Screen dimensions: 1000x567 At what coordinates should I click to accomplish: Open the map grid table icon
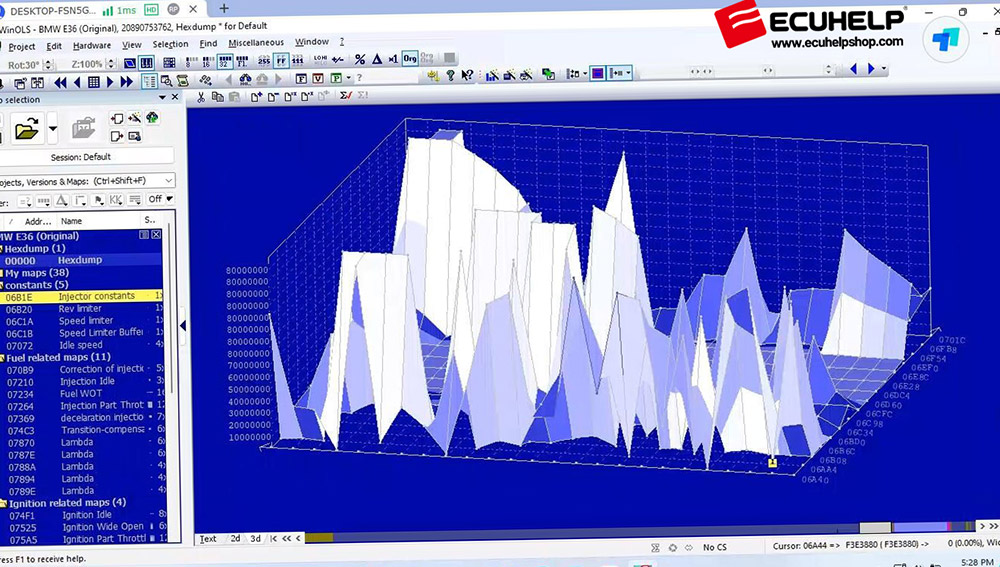click(x=94, y=82)
